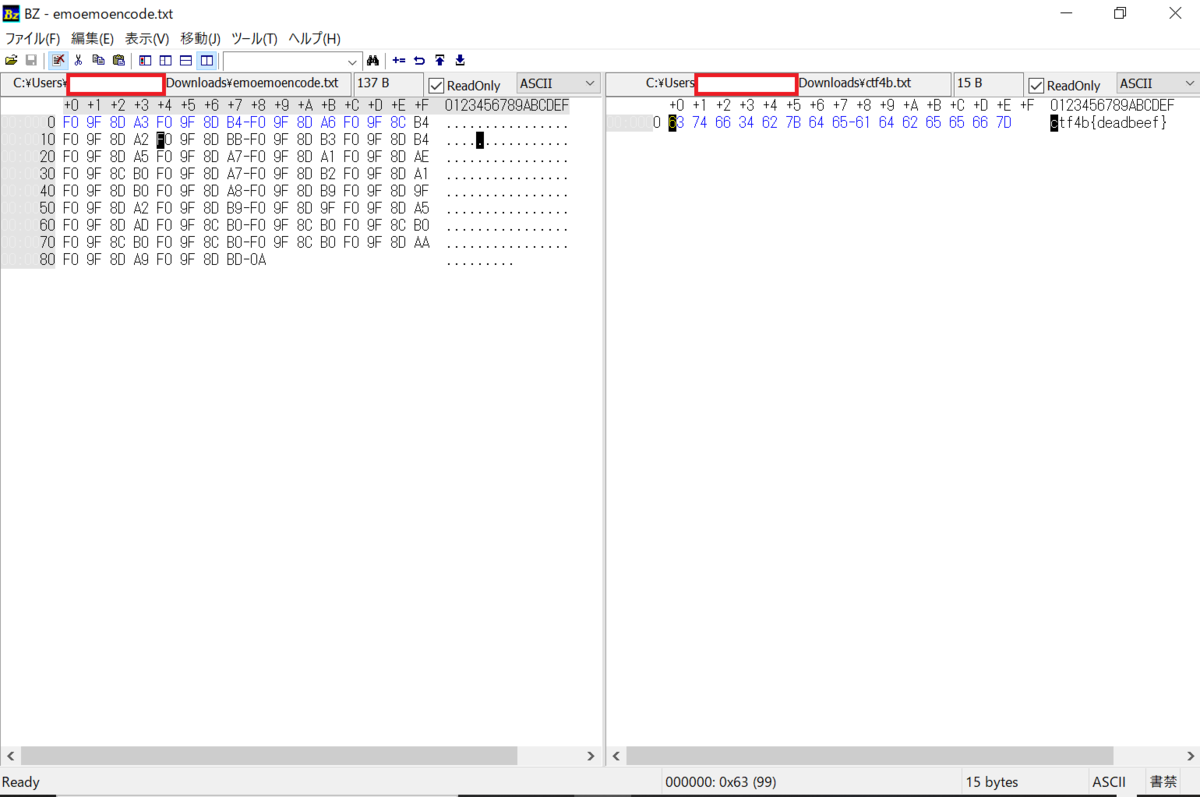Screen dimensions: 1200x797
Task: Open the ヘルプ(H) menu
Action: (314, 38)
